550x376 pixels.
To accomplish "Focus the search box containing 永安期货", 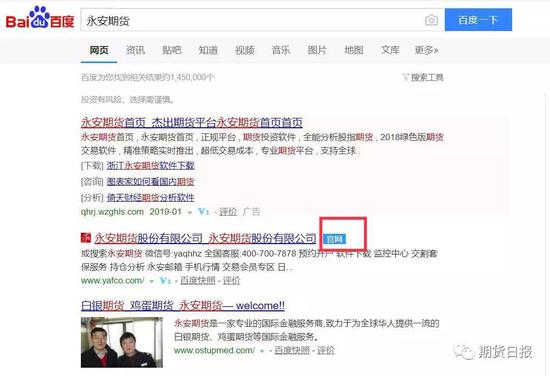I will tap(252, 20).
